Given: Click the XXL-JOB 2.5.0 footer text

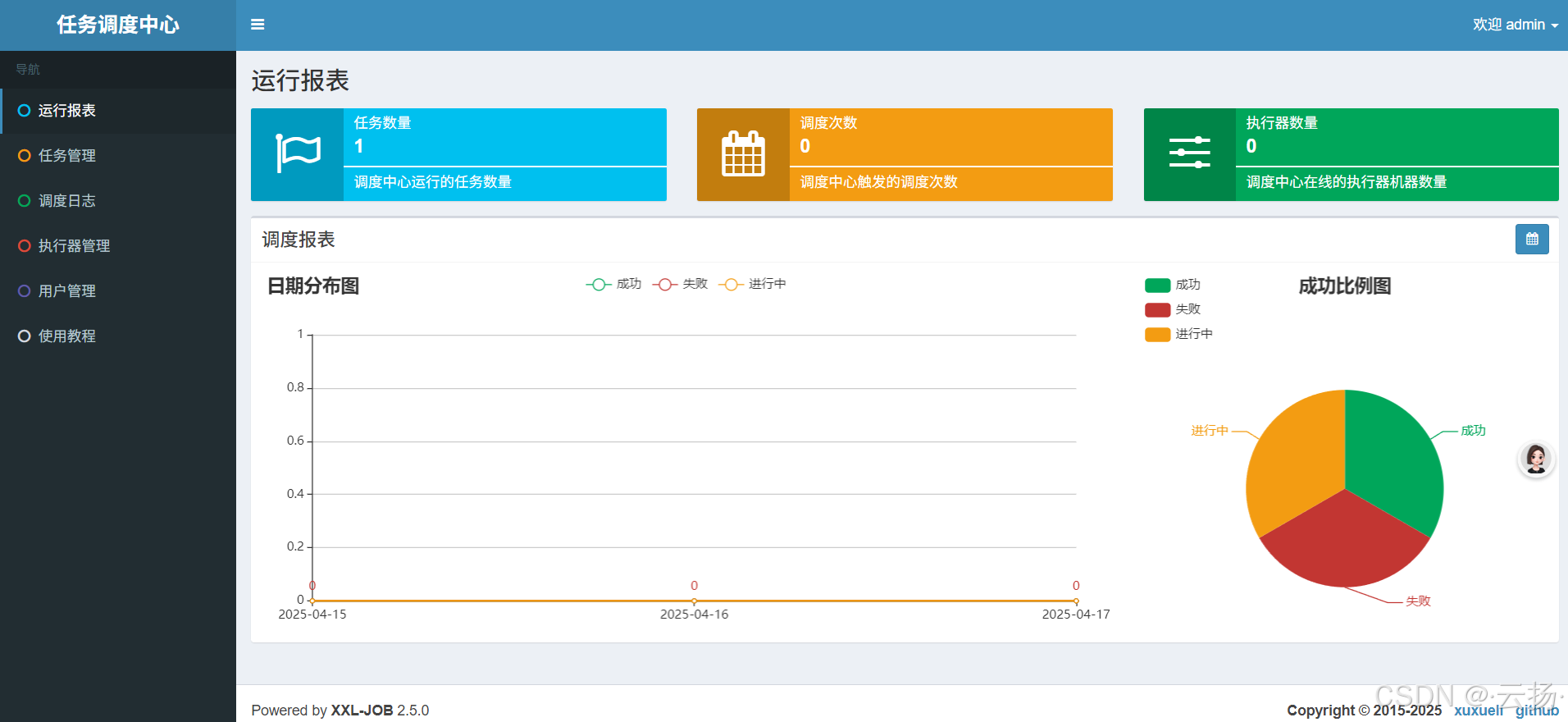Looking at the screenshot, I should 380,711.
